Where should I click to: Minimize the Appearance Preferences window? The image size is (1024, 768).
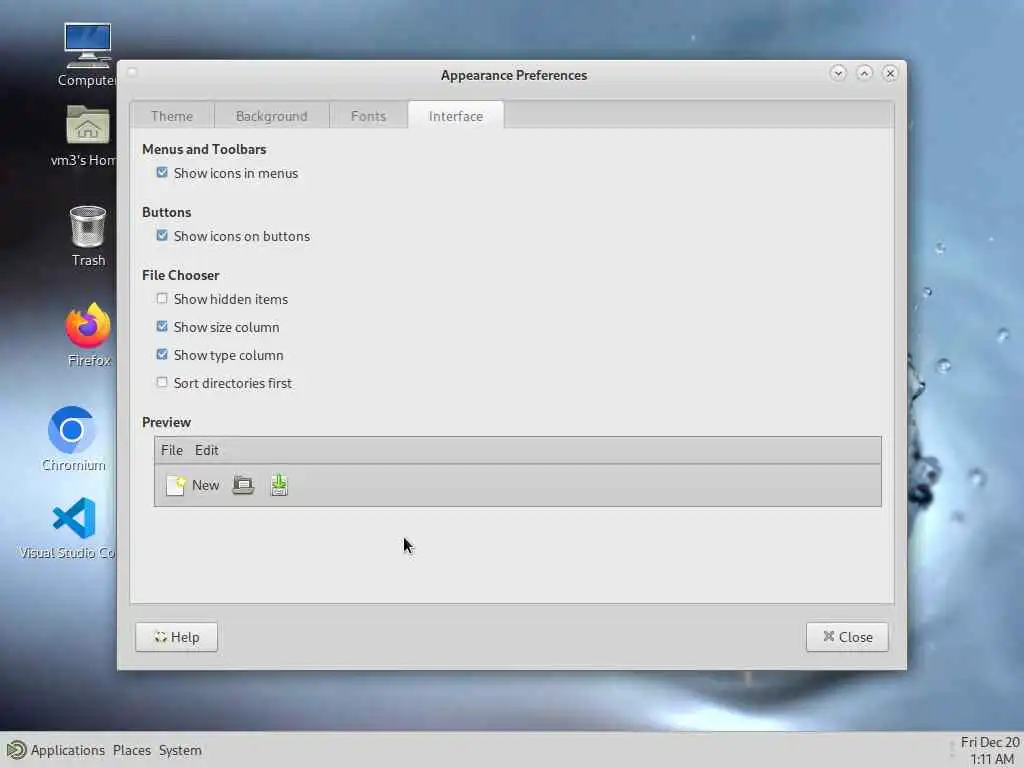point(838,73)
